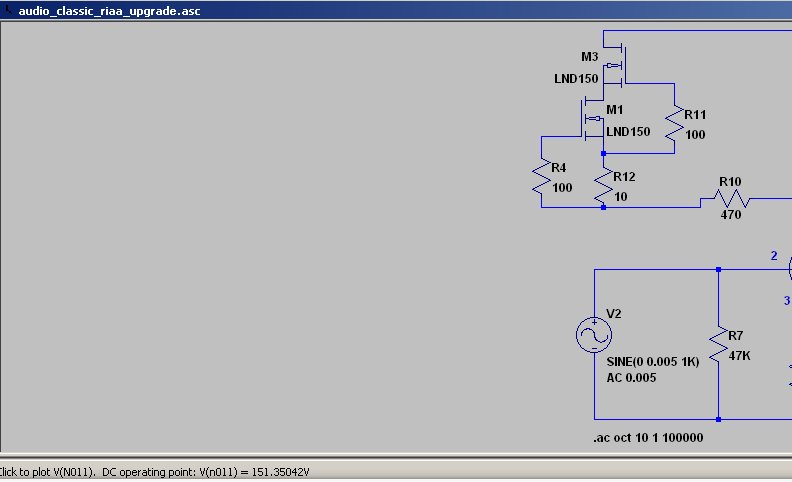Click the M1 label text
792x482 pixels.
(x=615, y=110)
